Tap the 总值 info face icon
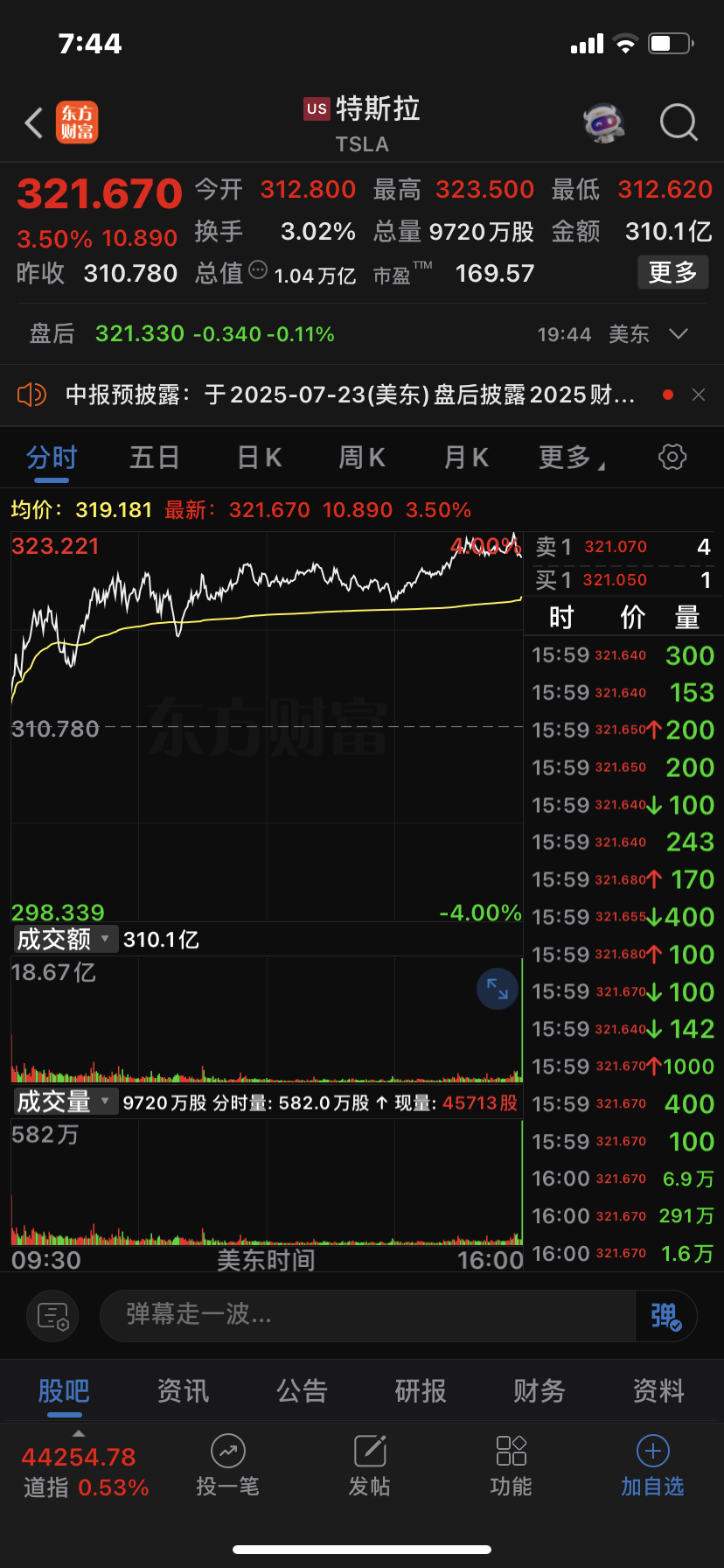 (x=258, y=270)
